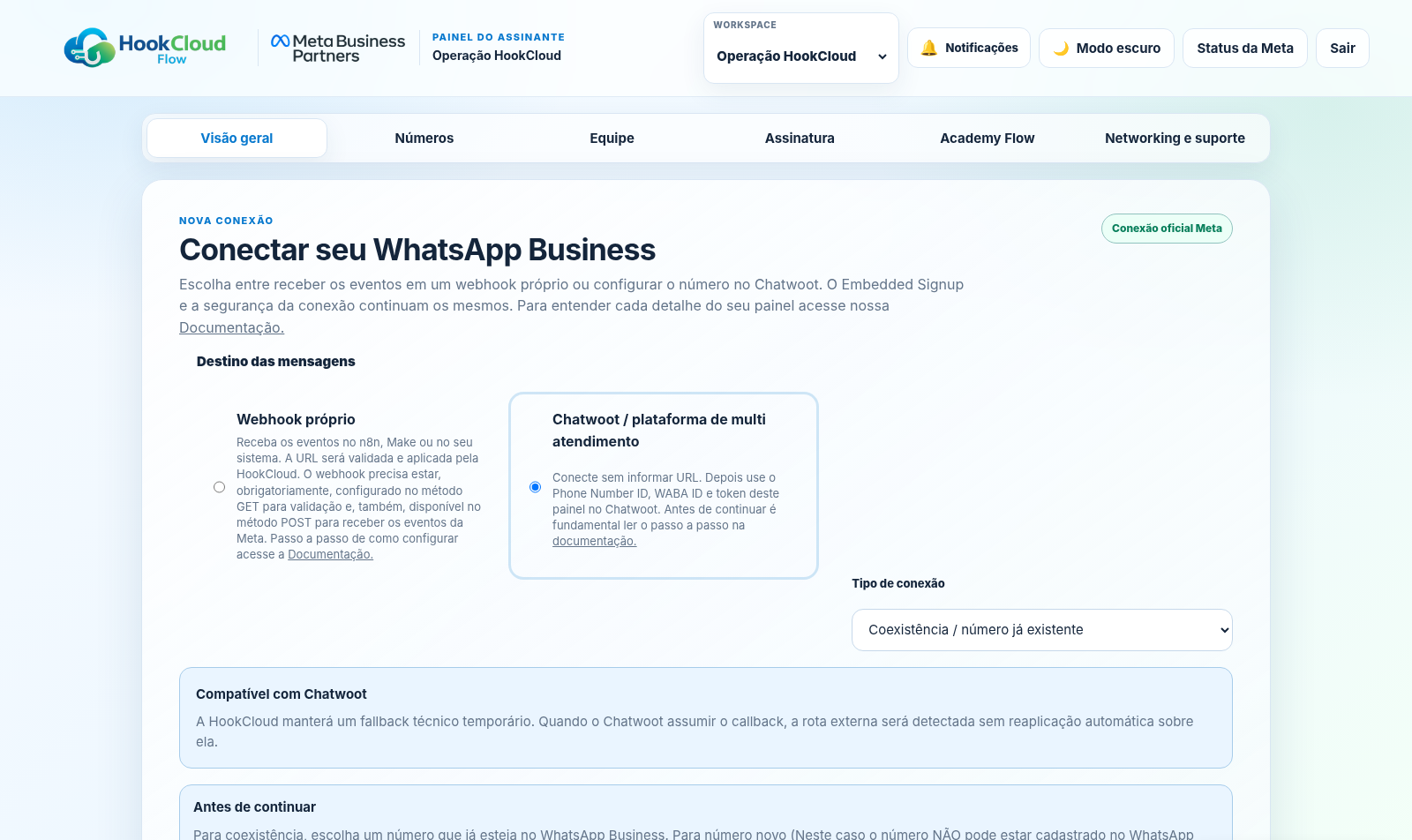1412x840 pixels.
Task: Open Status da Meta
Action: pyautogui.click(x=1245, y=48)
